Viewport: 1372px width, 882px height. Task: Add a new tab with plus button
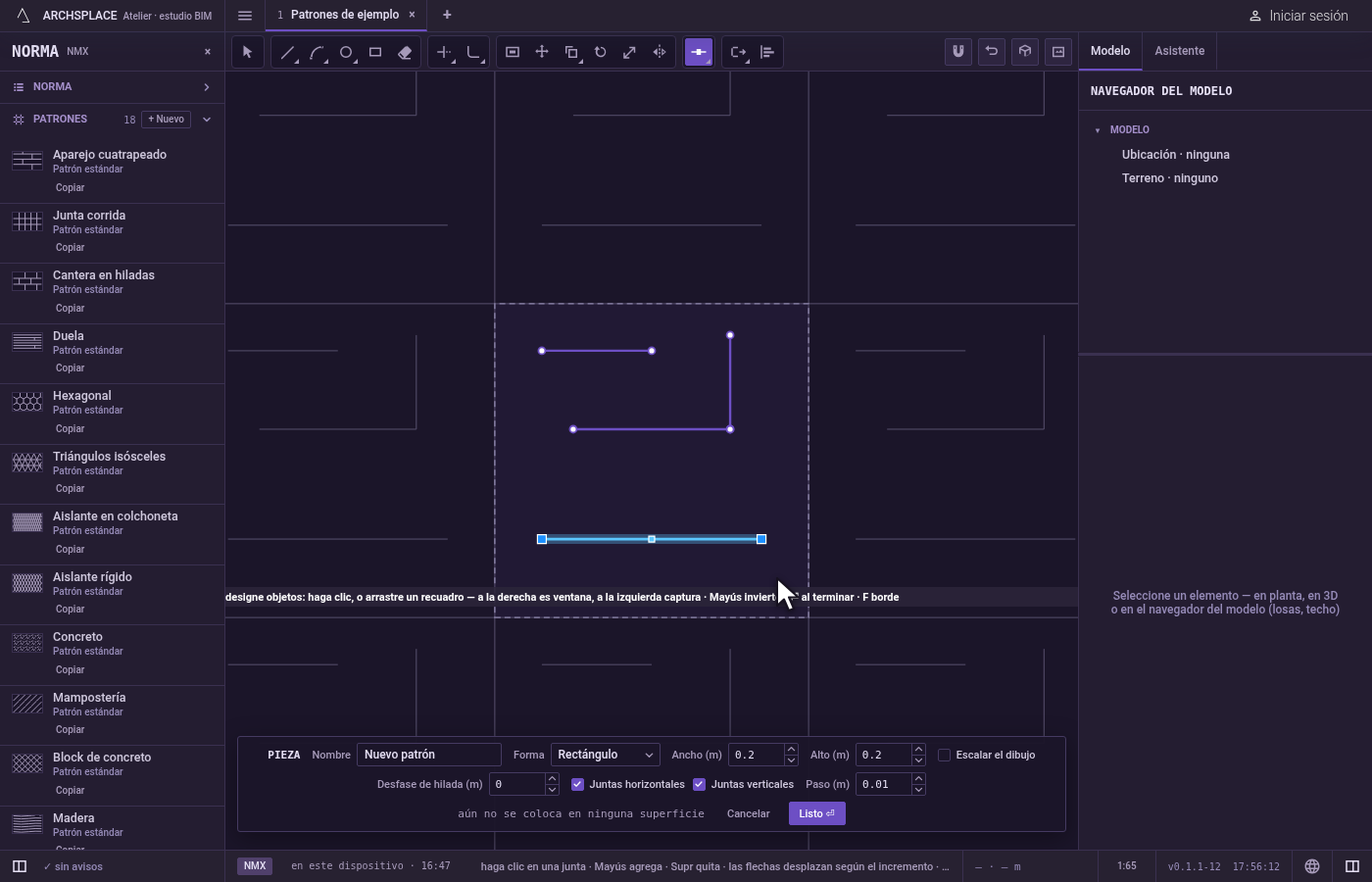pos(447,15)
